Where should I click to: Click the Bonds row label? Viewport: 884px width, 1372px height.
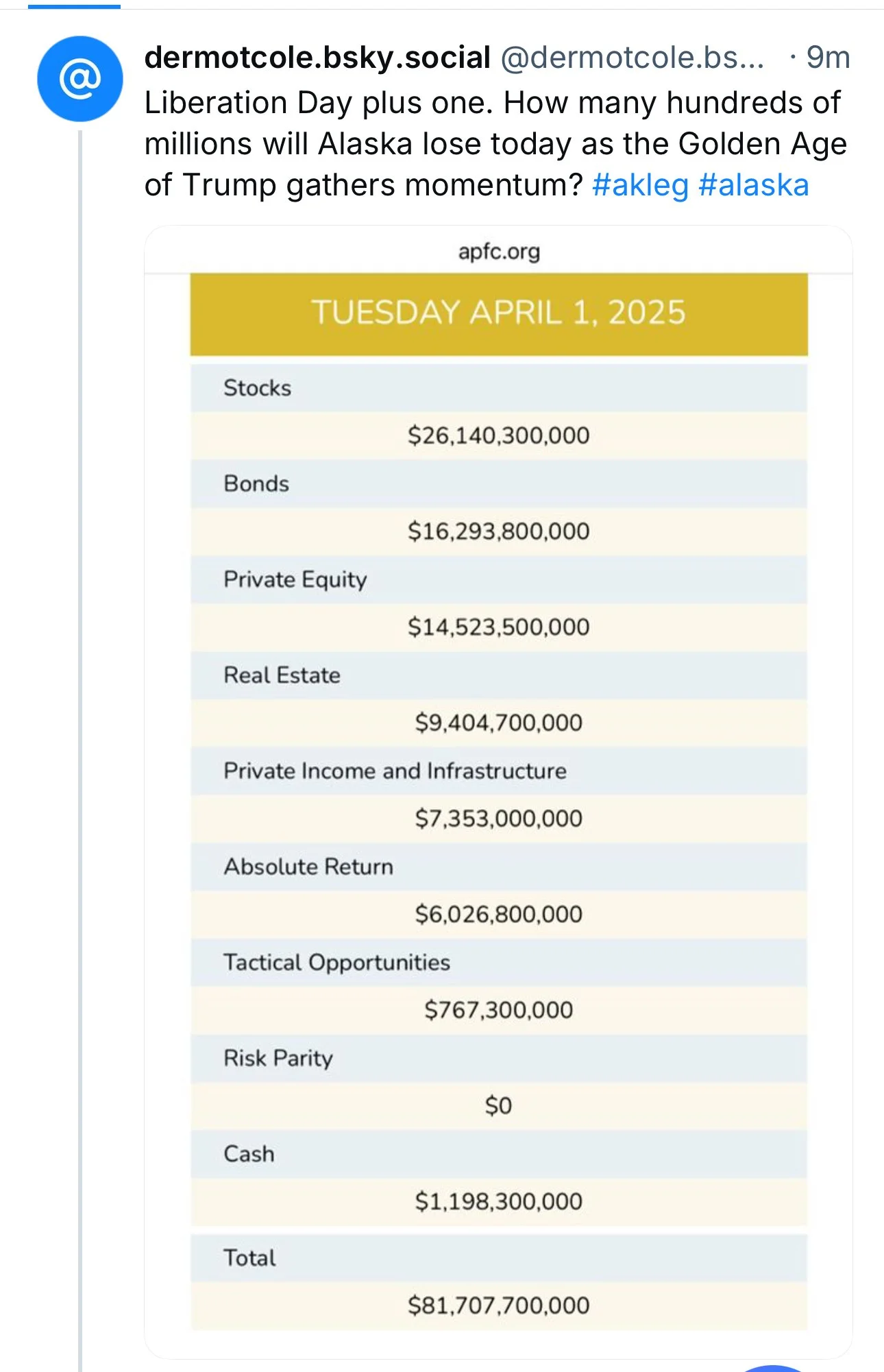pyautogui.click(x=256, y=483)
